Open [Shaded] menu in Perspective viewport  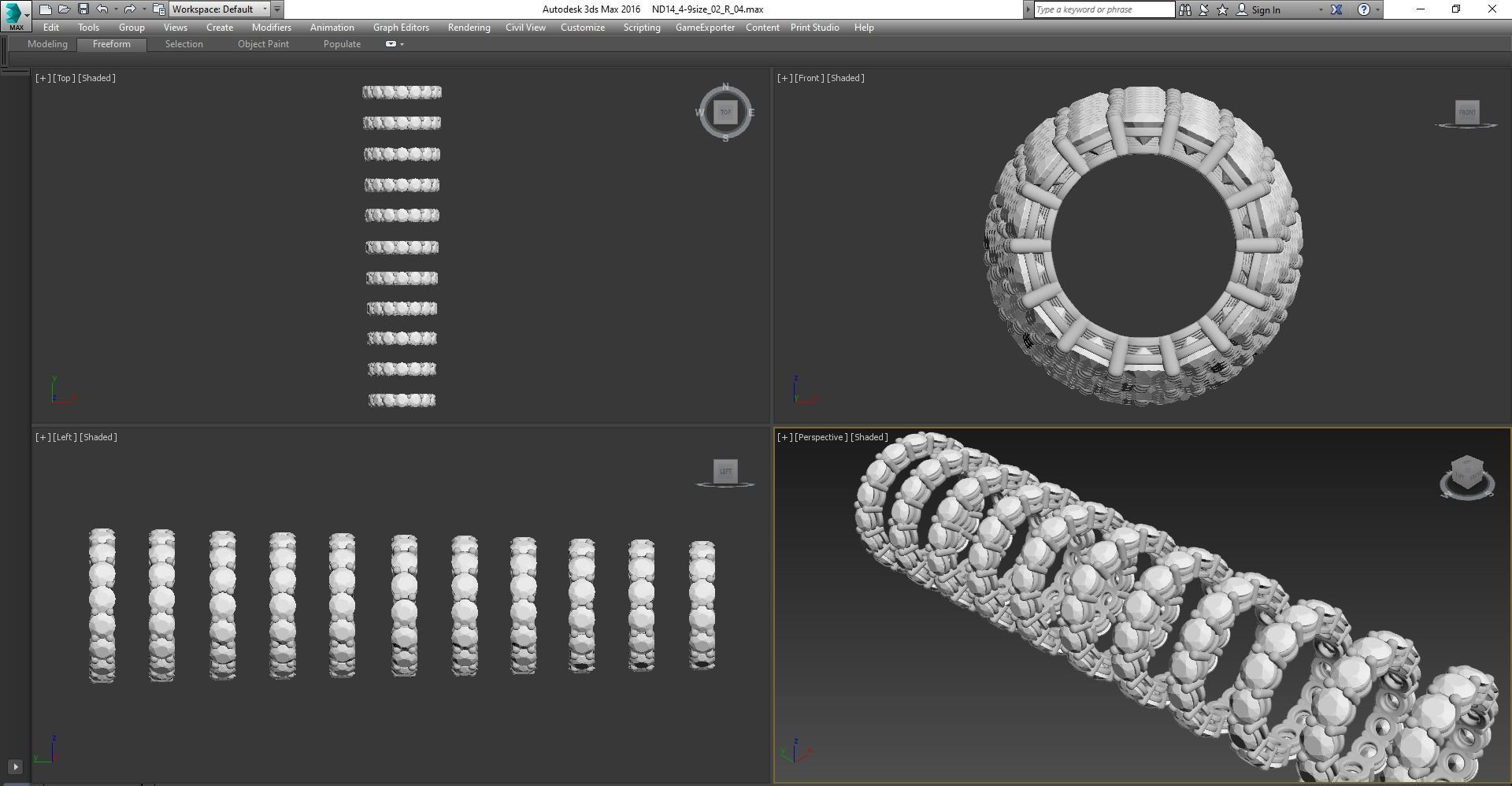pyautogui.click(x=869, y=437)
